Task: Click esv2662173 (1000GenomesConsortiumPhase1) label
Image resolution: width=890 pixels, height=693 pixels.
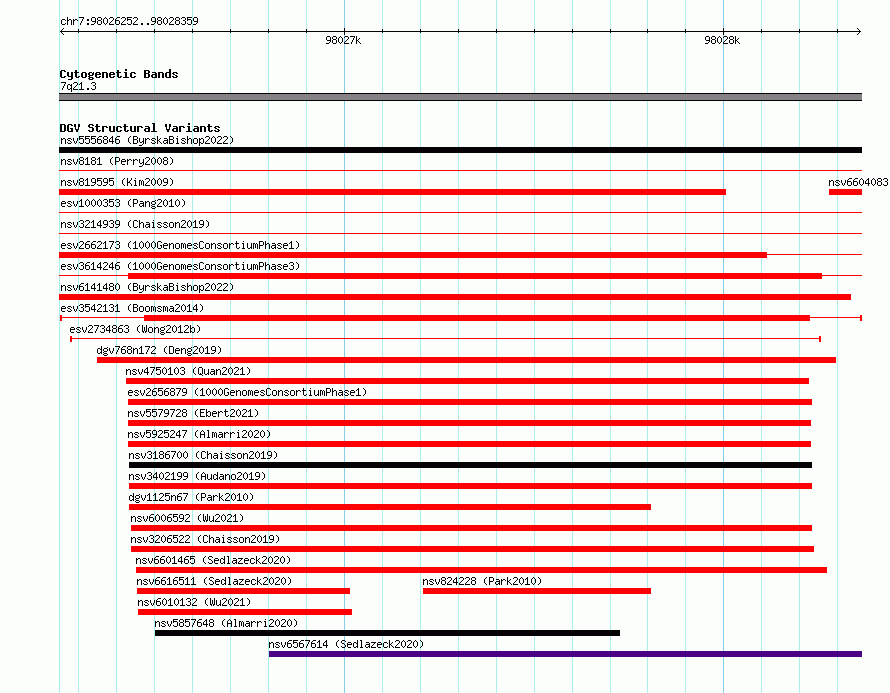Action: [x=180, y=245]
